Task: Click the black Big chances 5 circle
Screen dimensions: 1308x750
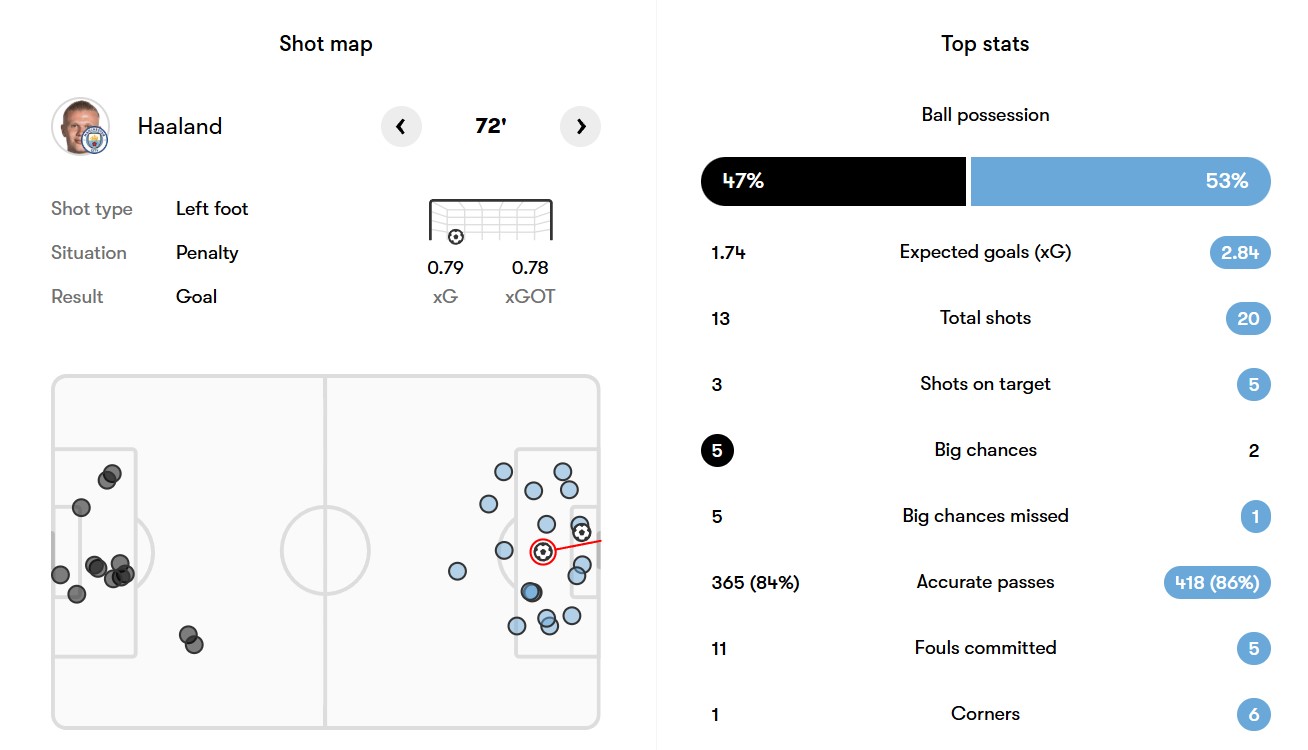Action: [x=717, y=450]
